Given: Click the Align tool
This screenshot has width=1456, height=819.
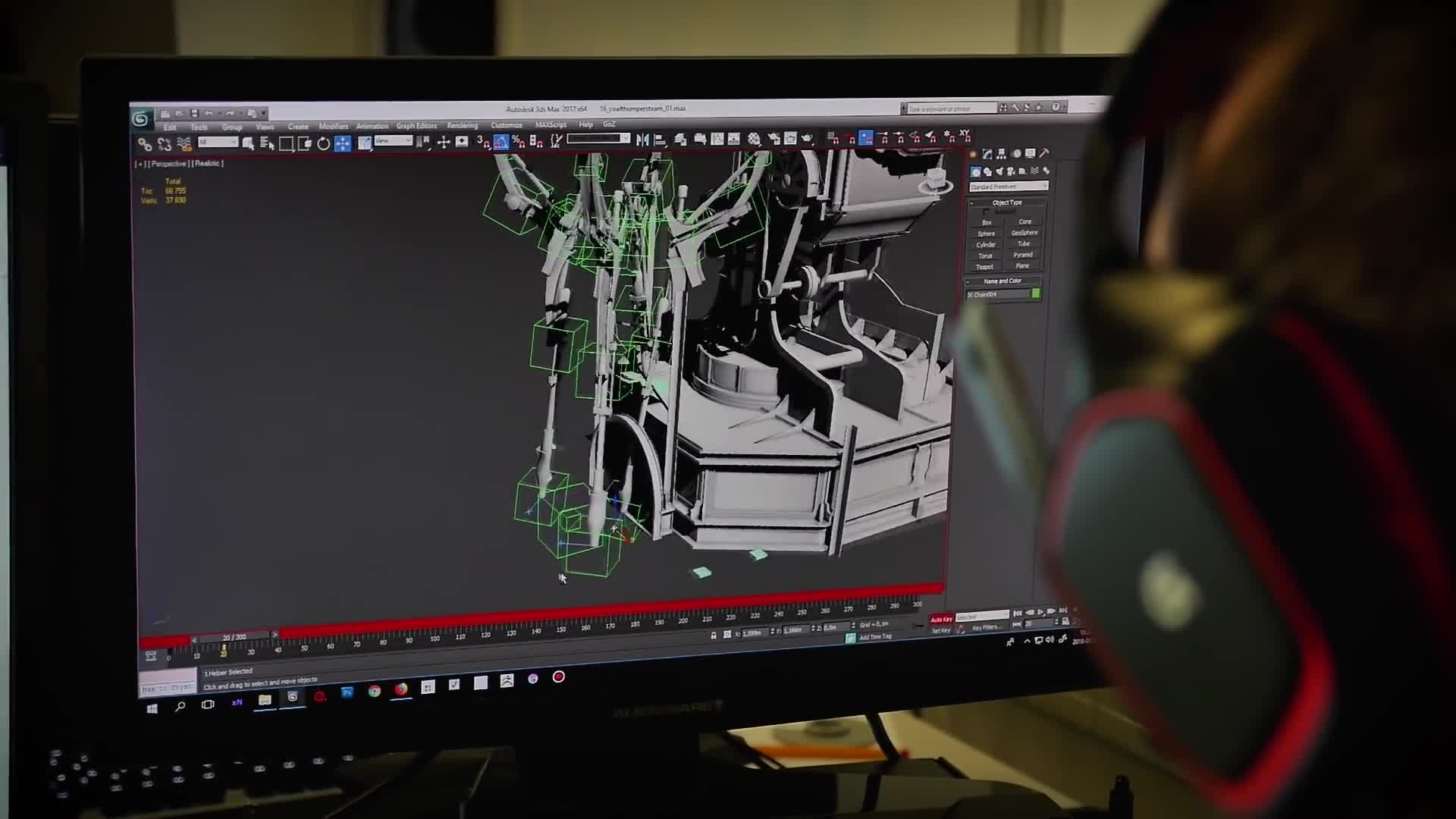Looking at the screenshot, I should point(661,139).
